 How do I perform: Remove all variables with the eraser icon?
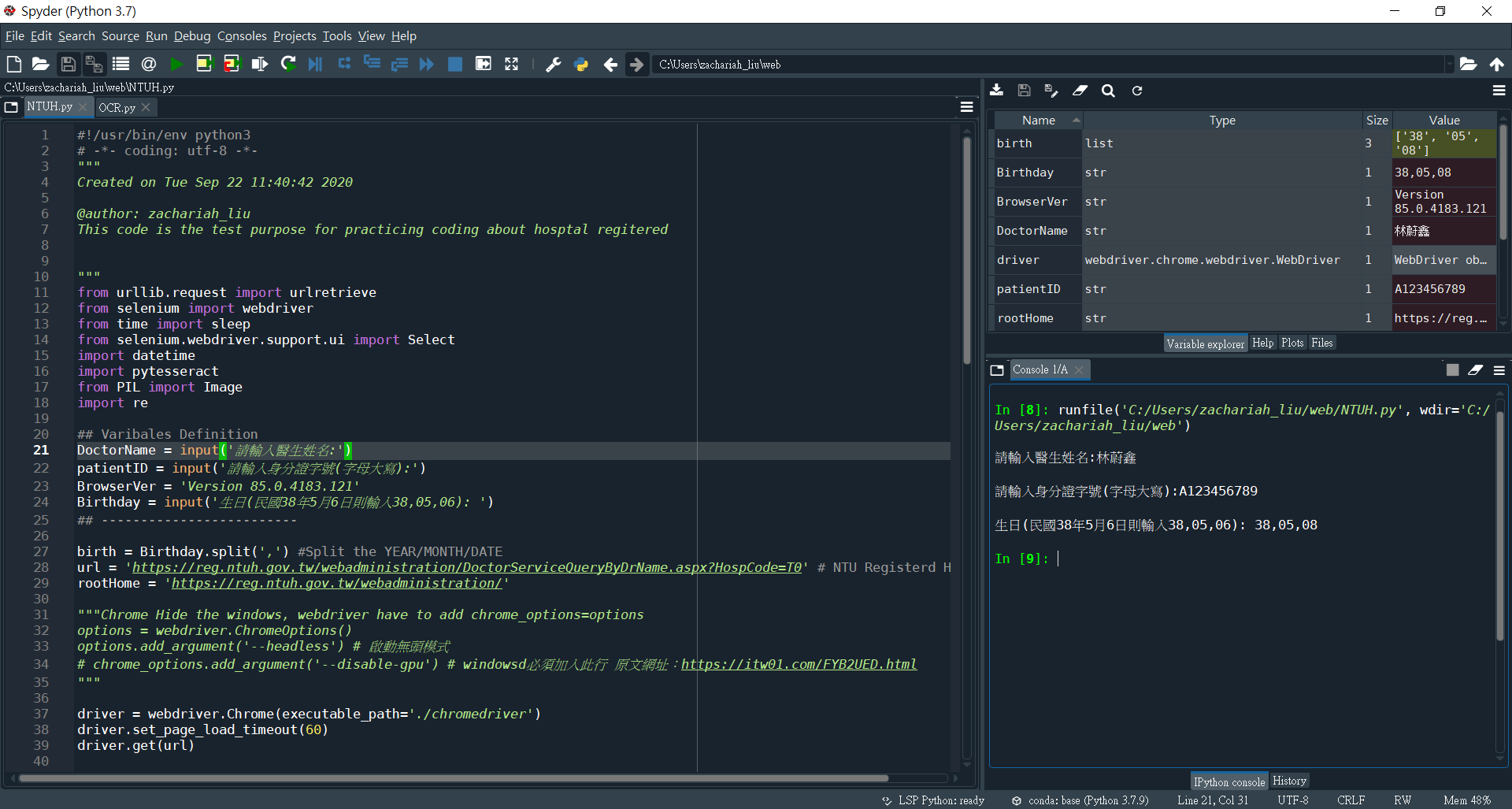(x=1080, y=91)
